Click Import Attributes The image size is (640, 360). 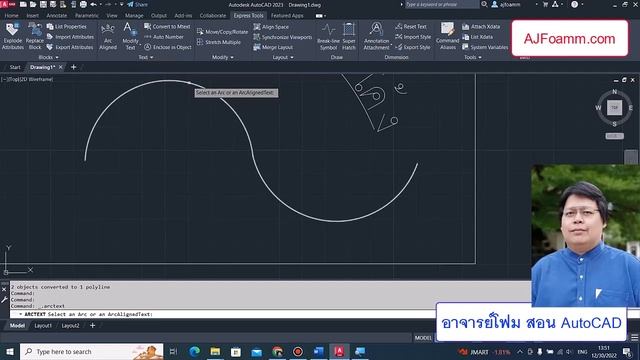coord(70,37)
